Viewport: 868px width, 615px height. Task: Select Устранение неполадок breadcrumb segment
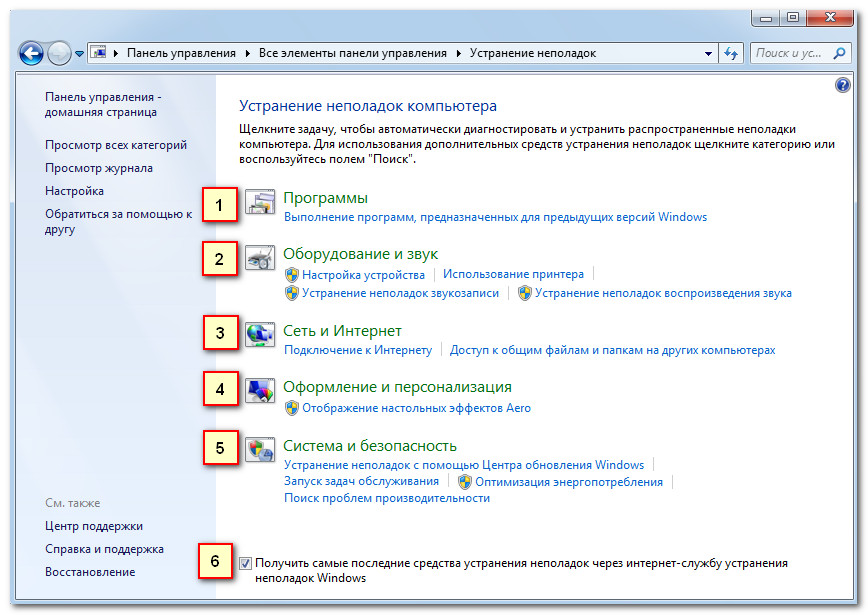[x=533, y=53]
